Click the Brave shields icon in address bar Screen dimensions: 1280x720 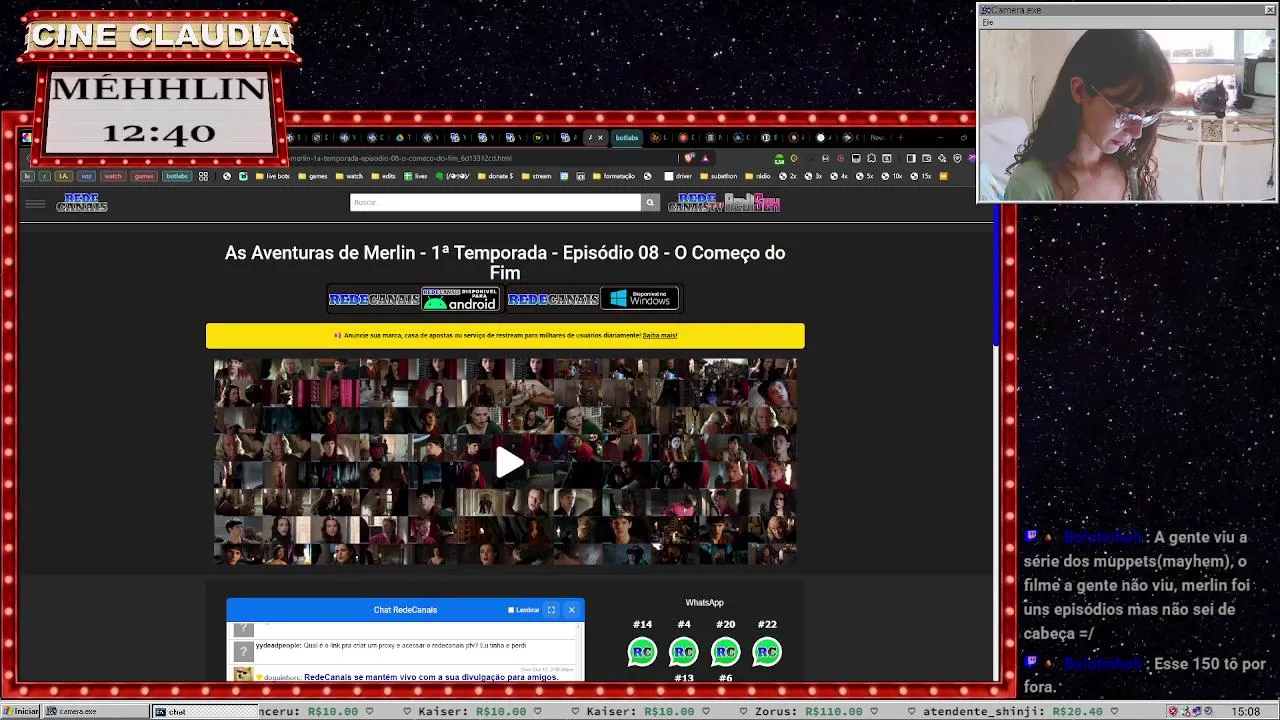coord(689,158)
